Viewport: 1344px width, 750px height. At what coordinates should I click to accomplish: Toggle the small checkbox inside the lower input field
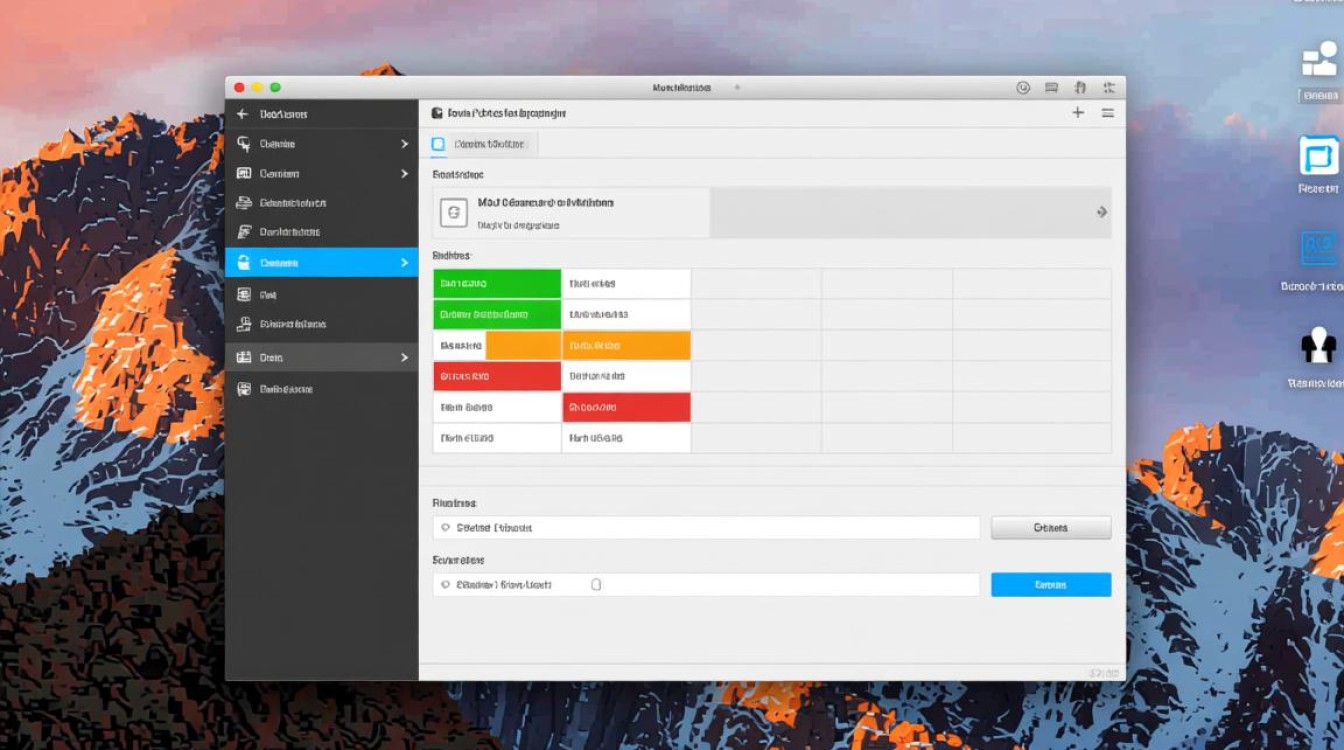596,585
